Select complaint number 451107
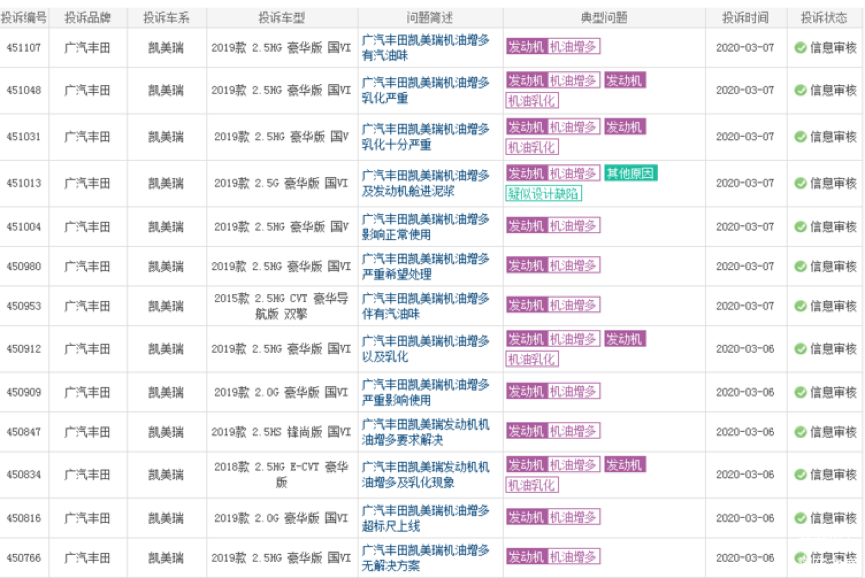Image resolution: width=865 pixels, height=578 pixels. tap(24, 48)
